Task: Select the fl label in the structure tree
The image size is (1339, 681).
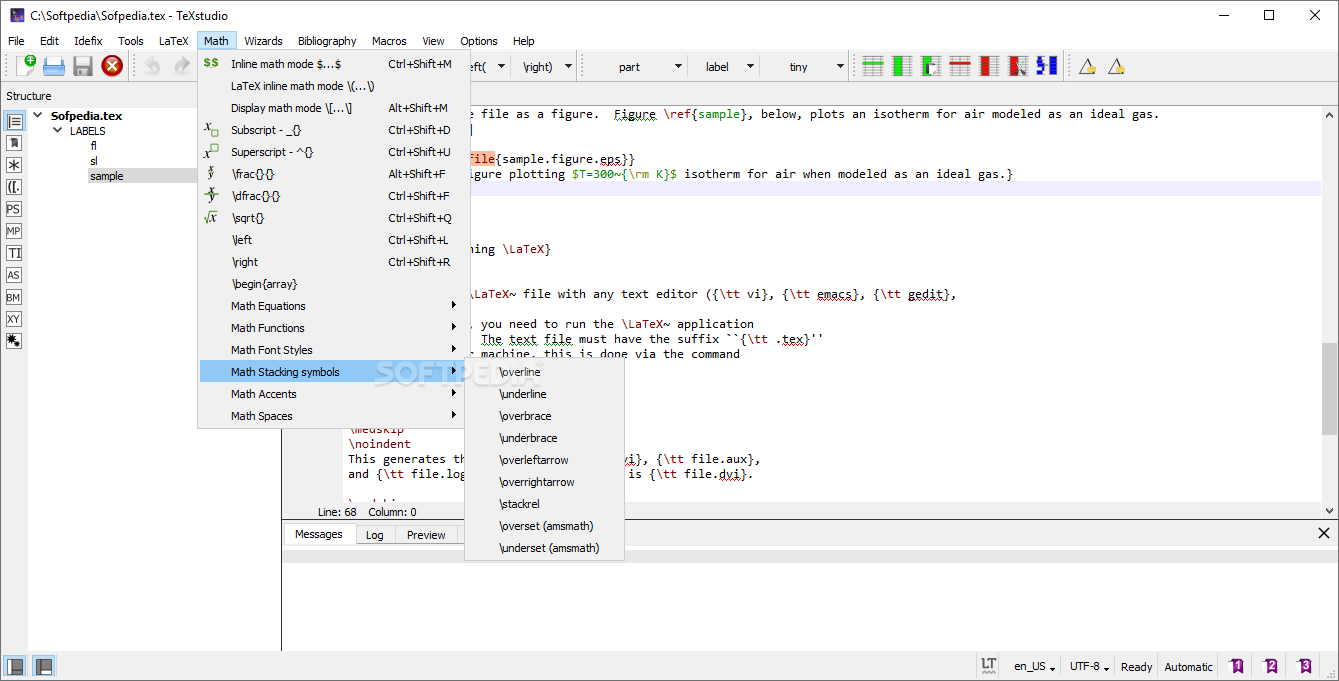Action: click(x=94, y=146)
